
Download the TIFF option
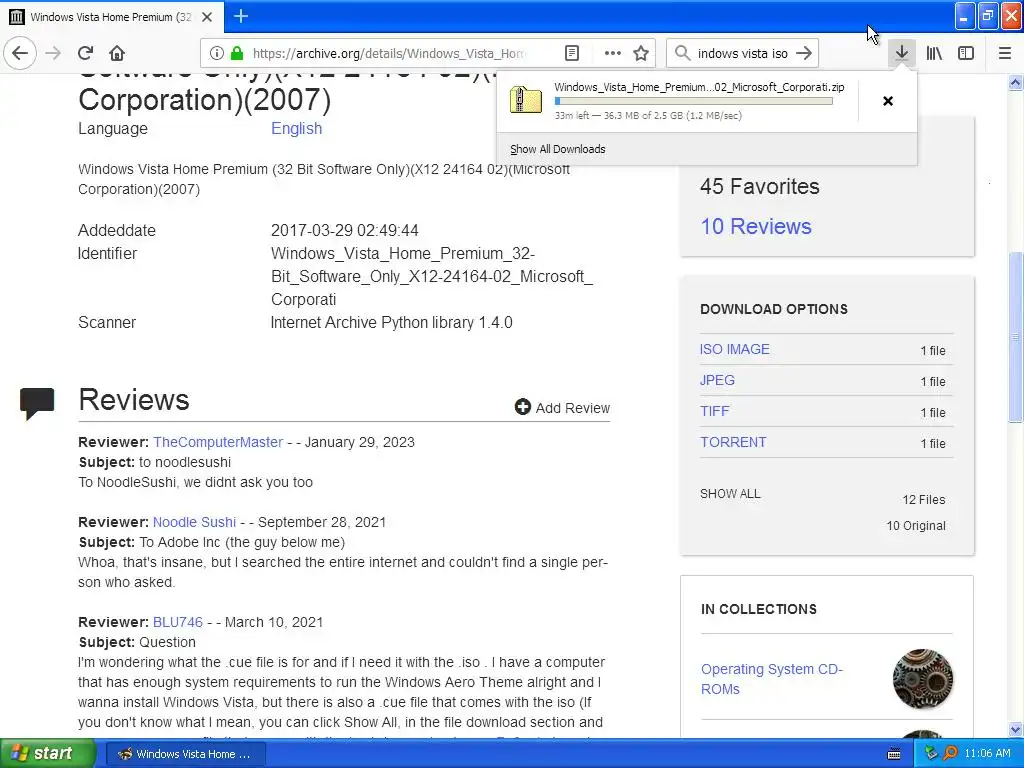coord(714,411)
